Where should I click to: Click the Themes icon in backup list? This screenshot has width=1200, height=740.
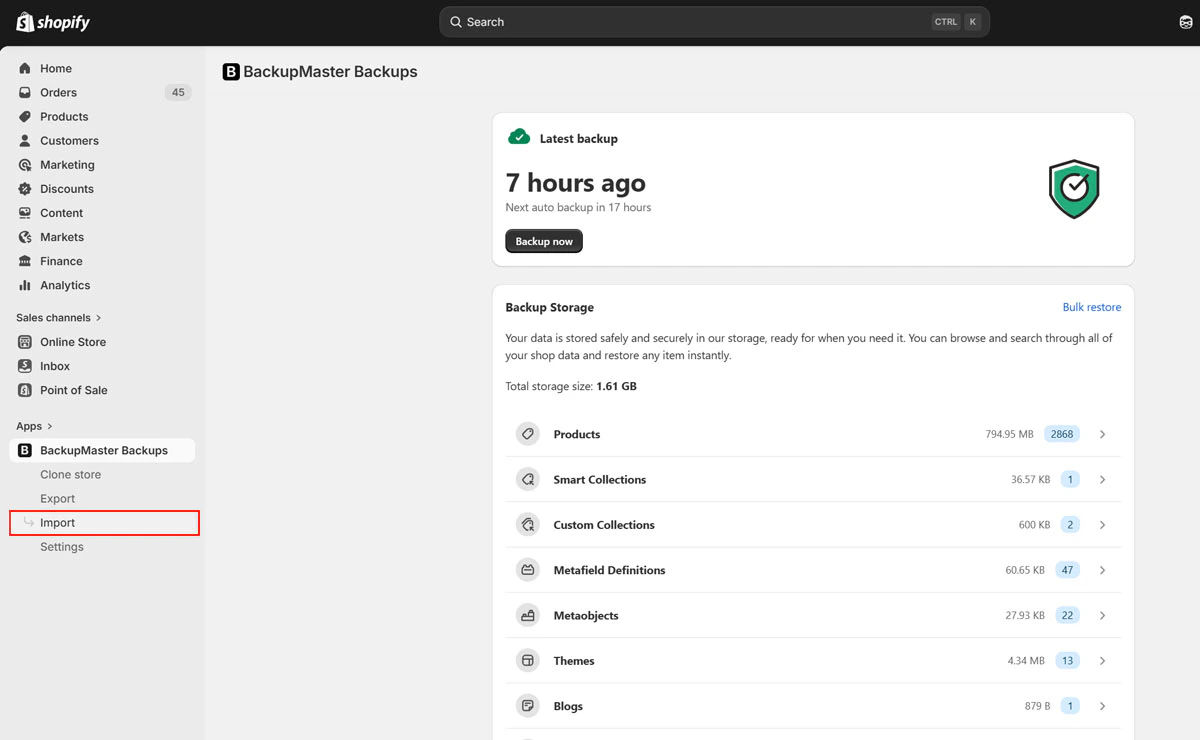click(527, 660)
